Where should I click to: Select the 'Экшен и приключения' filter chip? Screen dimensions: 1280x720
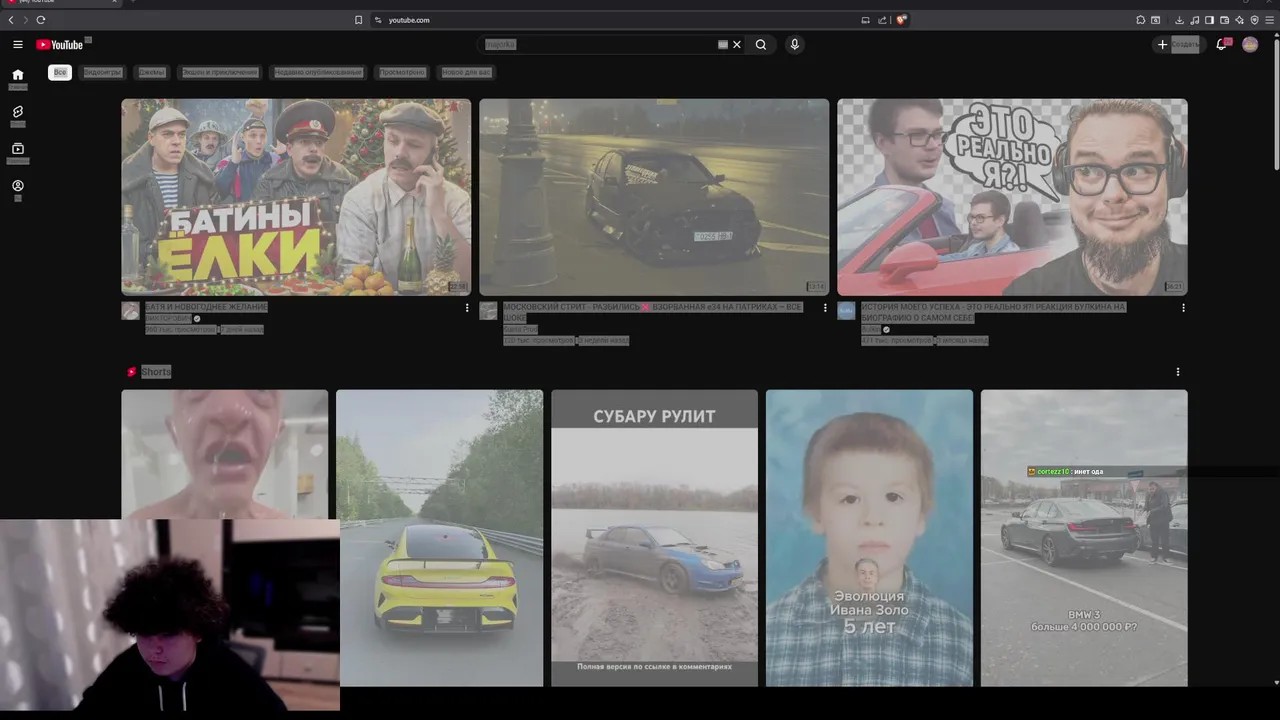click(220, 72)
